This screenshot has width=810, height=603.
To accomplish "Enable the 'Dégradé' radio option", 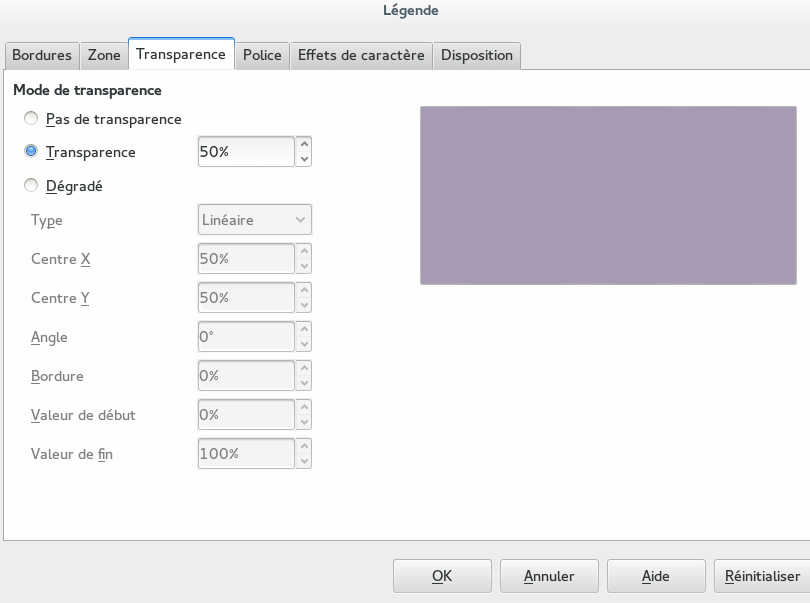I will [x=32, y=185].
